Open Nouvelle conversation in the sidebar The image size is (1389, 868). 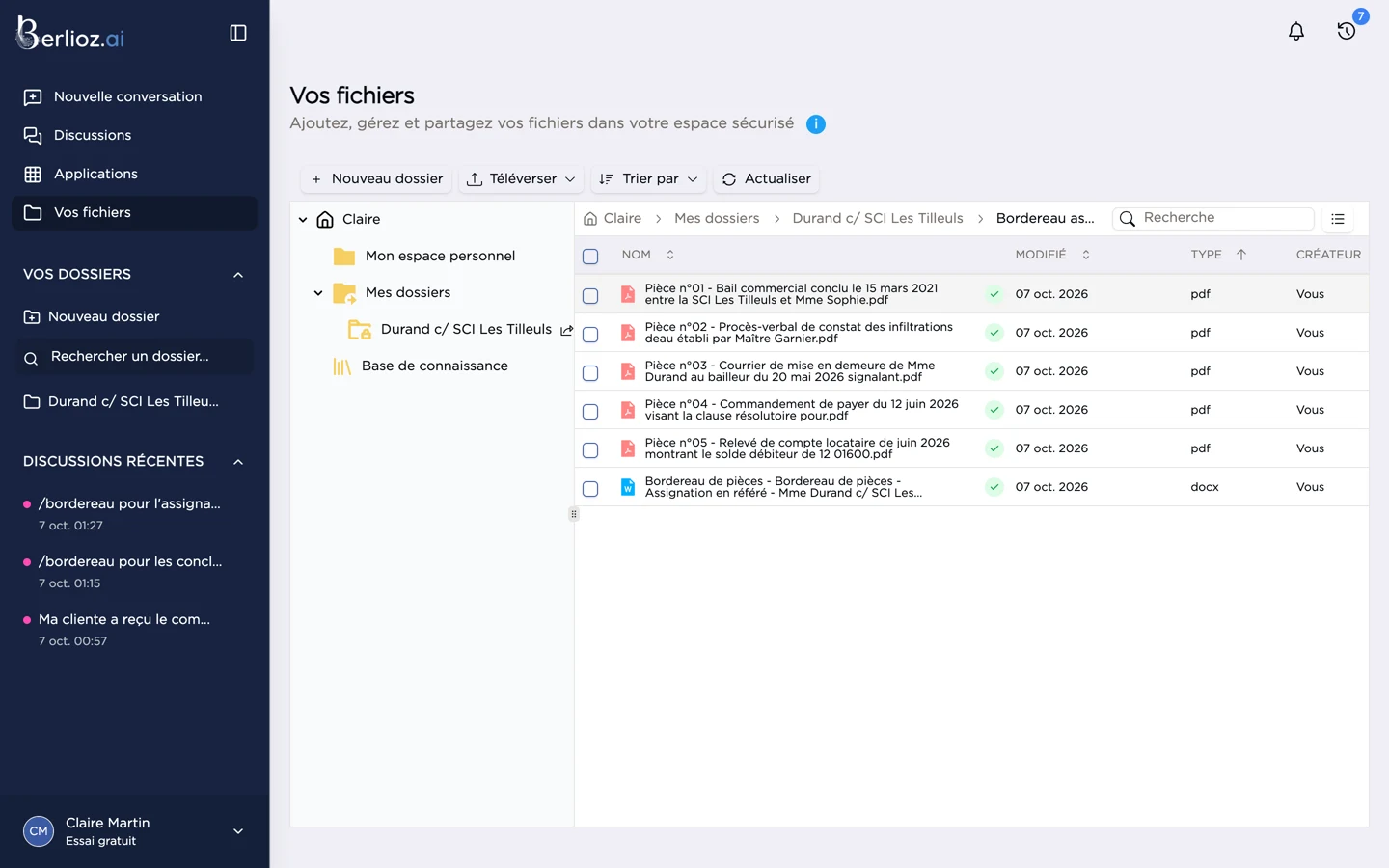tap(134, 96)
